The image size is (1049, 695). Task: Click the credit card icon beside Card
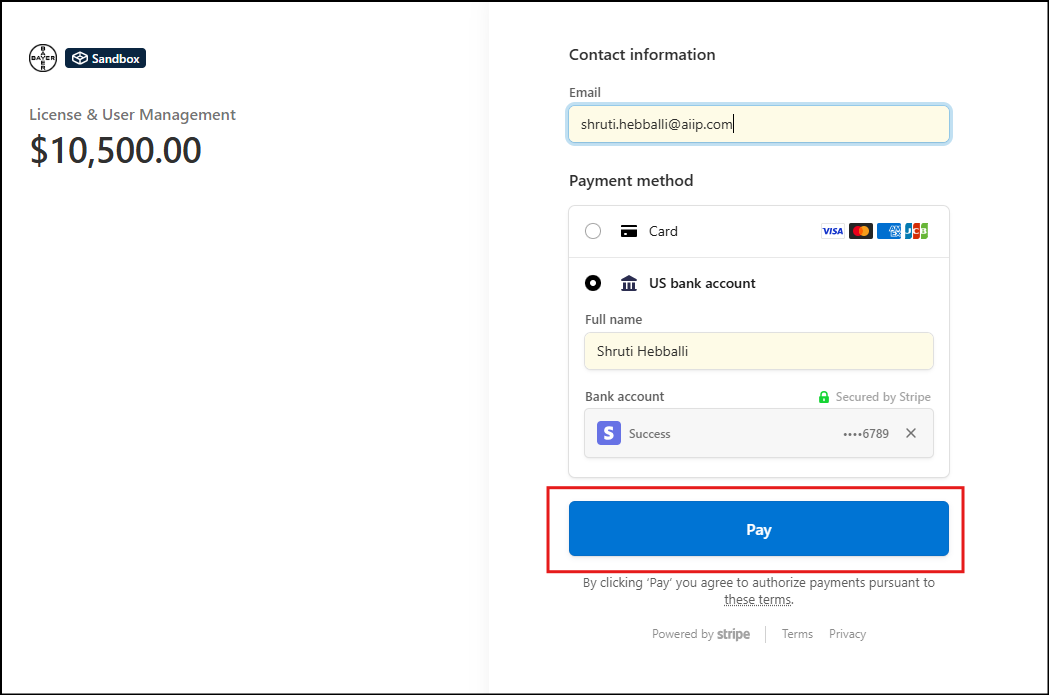point(629,231)
